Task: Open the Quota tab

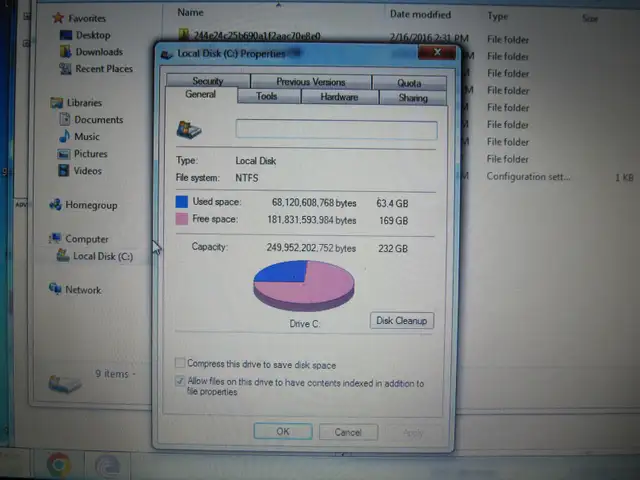Action: pos(409,83)
